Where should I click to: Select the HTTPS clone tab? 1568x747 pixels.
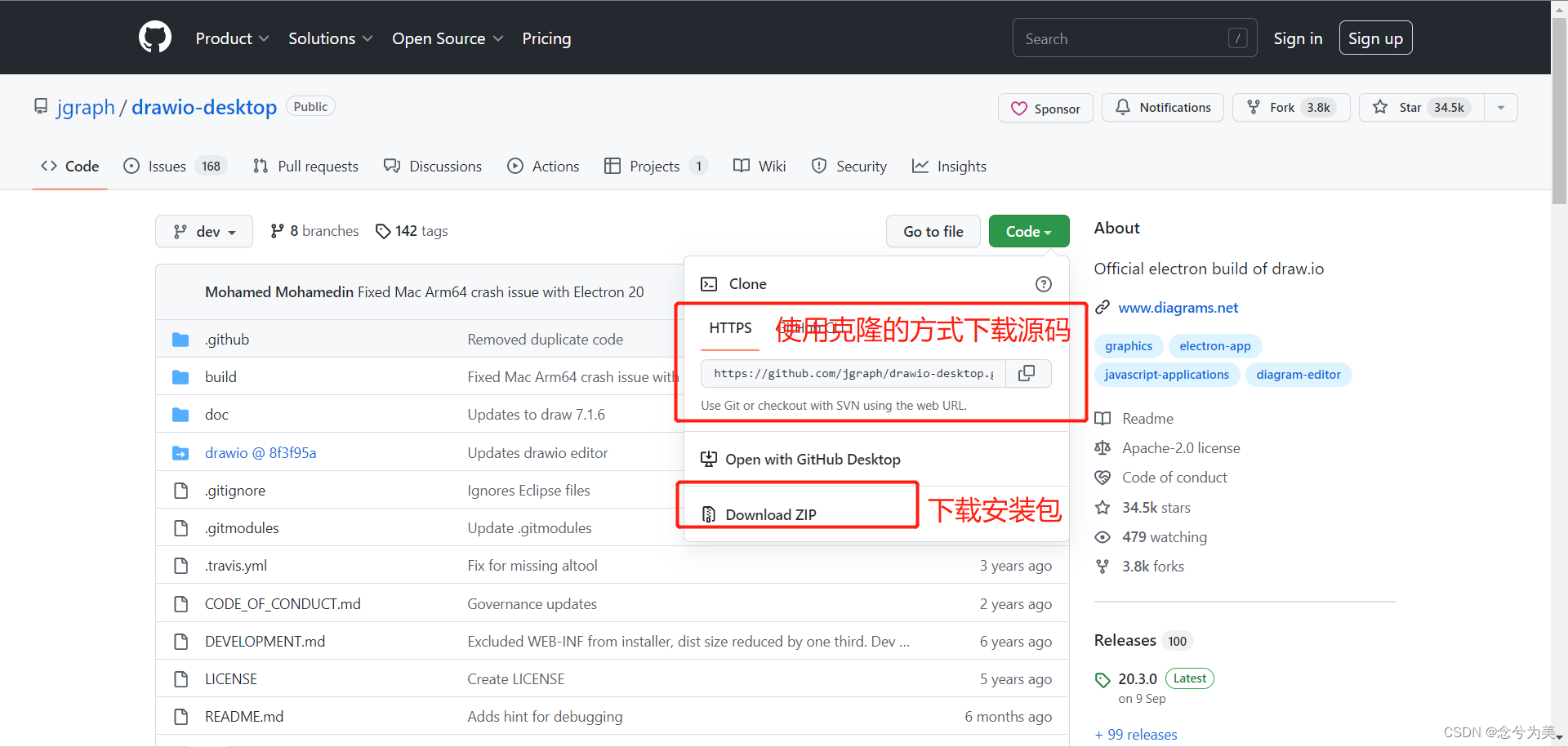click(x=730, y=328)
